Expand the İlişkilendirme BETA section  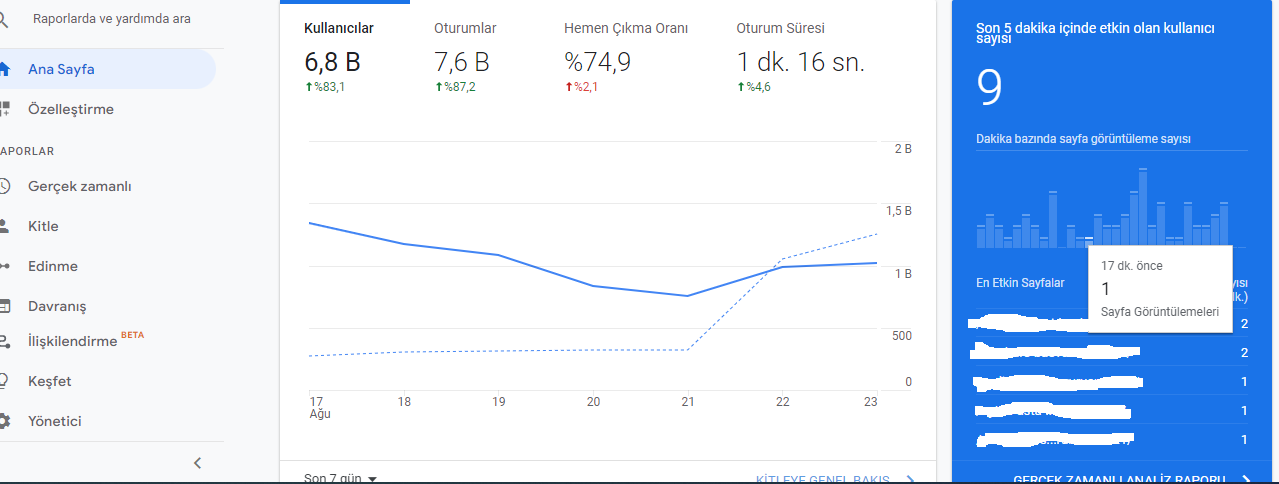pyautogui.click(x=86, y=341)
